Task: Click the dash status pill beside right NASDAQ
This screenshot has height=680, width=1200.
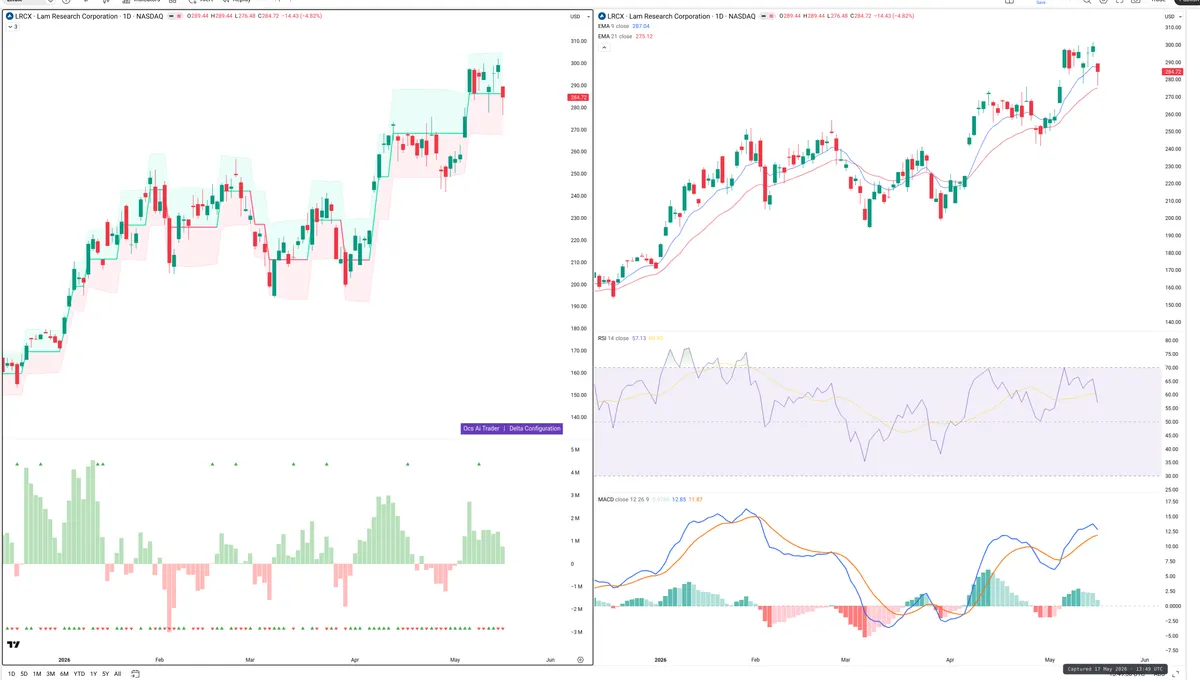Action: click(x=763, y=16)
